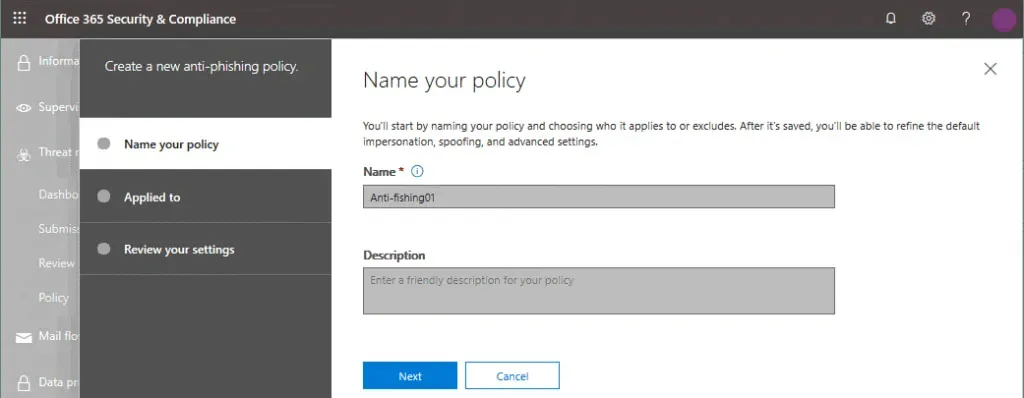Open the app launcher waffle icon
Screen dimensions: 1024x398
[20, 19]
